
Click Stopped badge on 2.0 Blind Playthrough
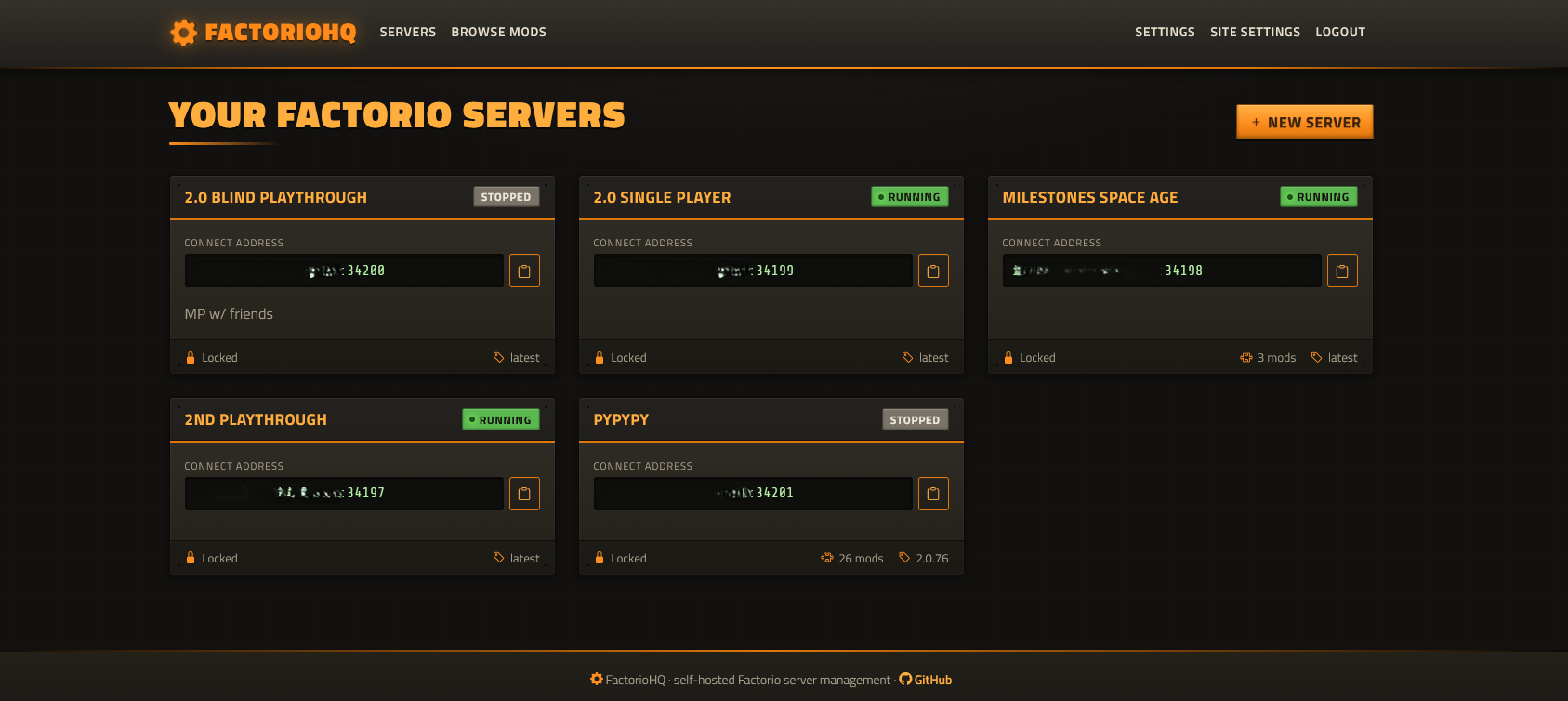click(x=507, y=197)
